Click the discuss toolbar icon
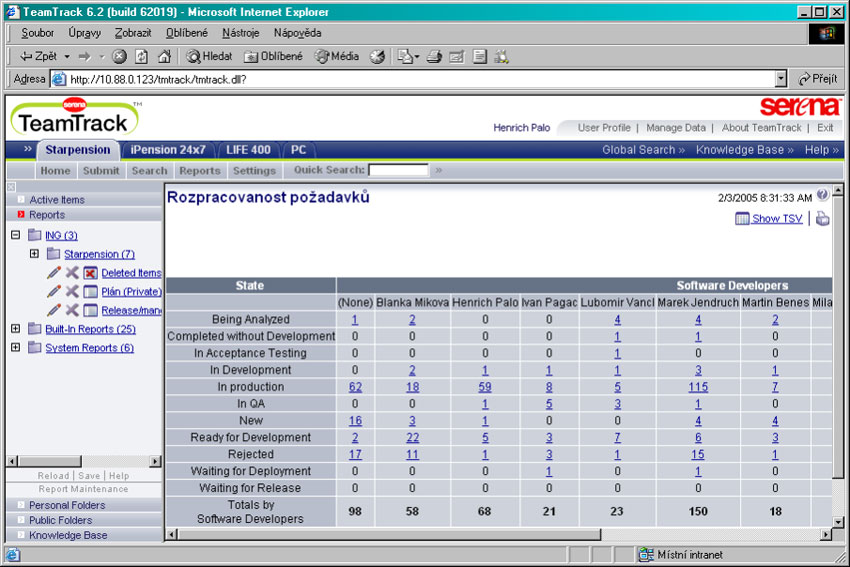Screen dimensions: 850x567 click(x=480, y=56)
